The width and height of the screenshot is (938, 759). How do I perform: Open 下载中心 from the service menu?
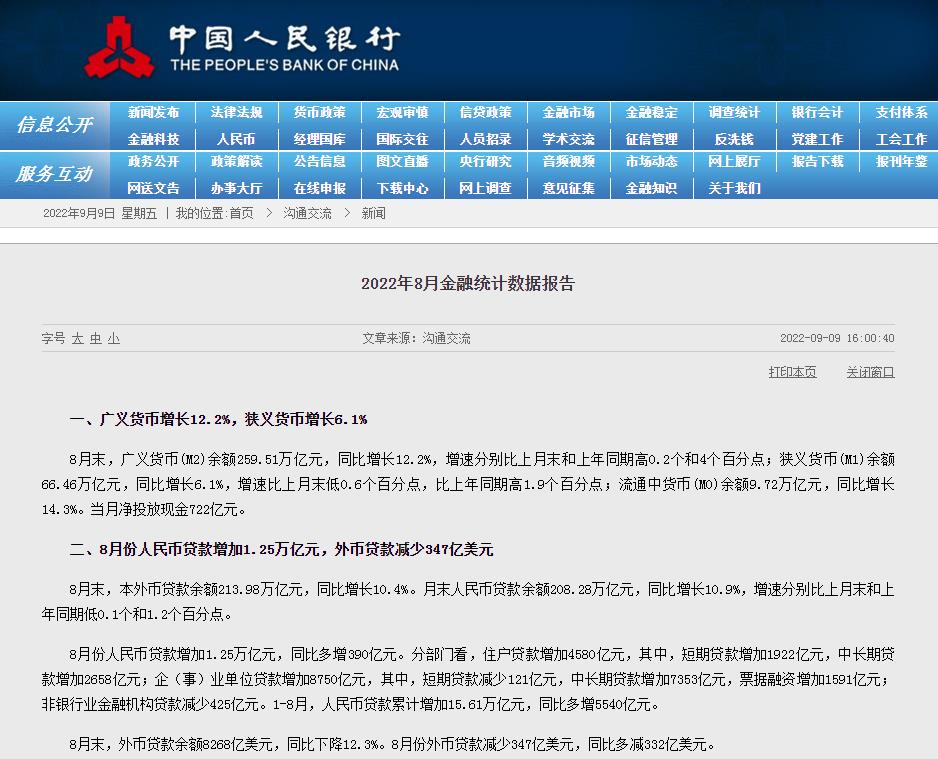(x=402, y=187)
